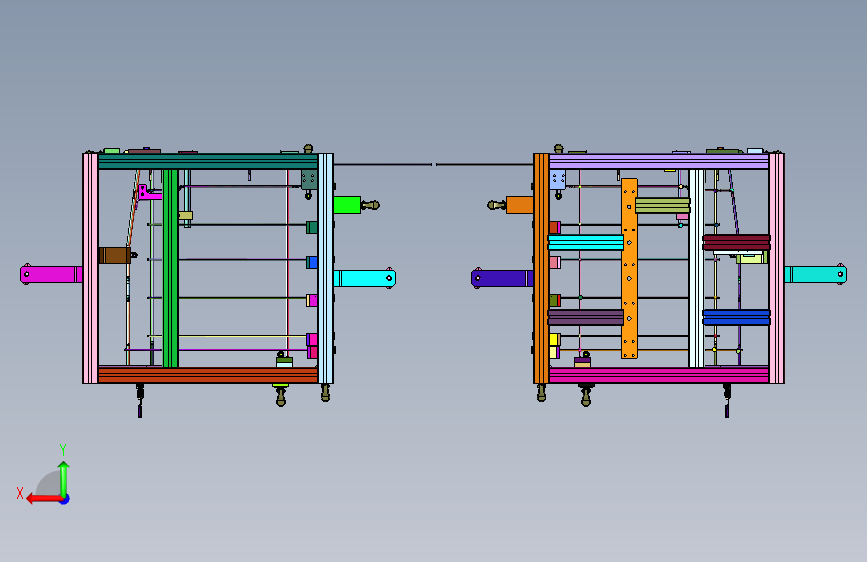
Task: Select the magenta bracket near left frame top
Action: [149, 192]
